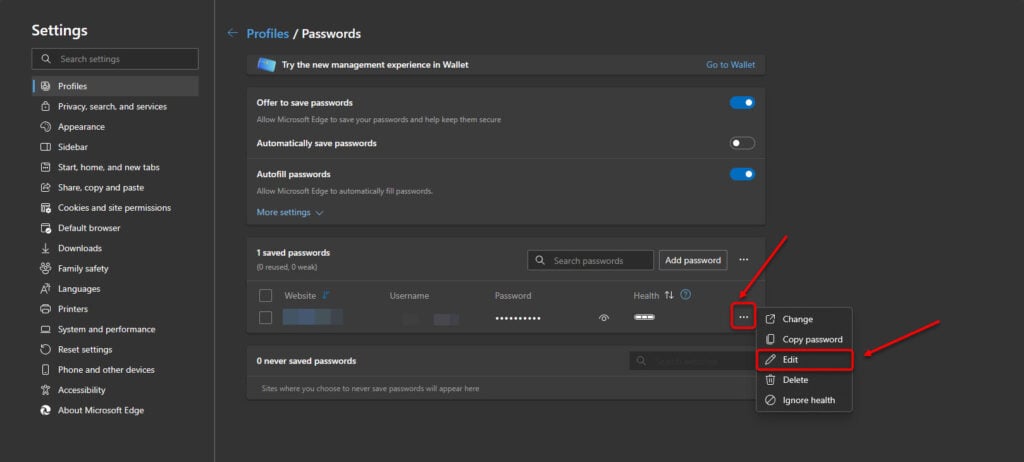Select Copy password in the menu

(x=804, y=340)
